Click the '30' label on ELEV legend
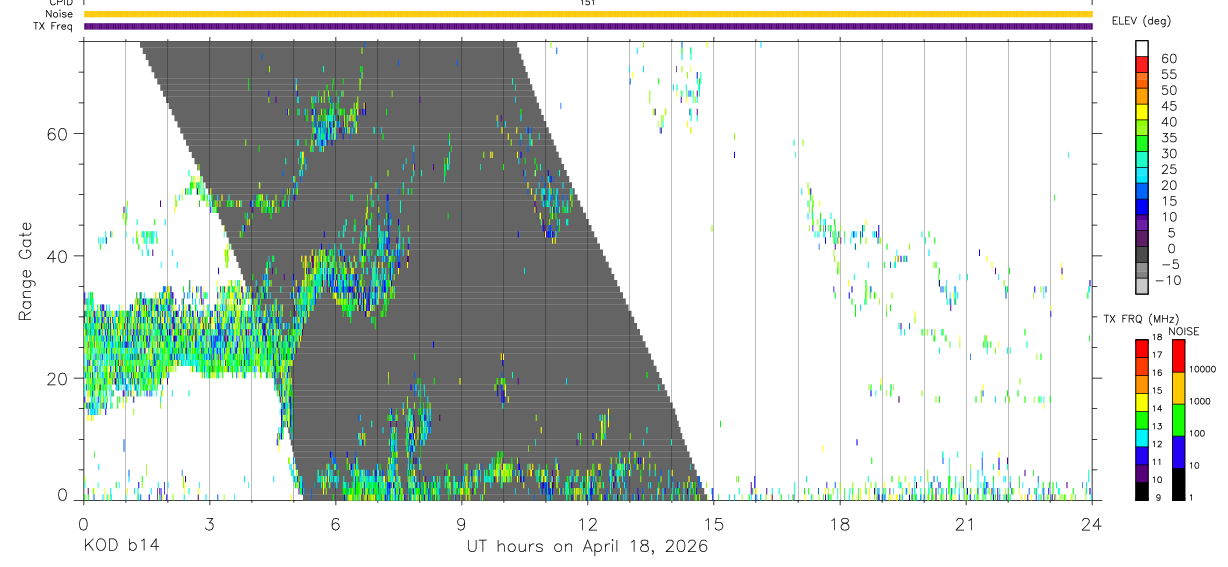Image resolution: width=1228 pixels, height=567 pixels. (x=1169, y=154)
